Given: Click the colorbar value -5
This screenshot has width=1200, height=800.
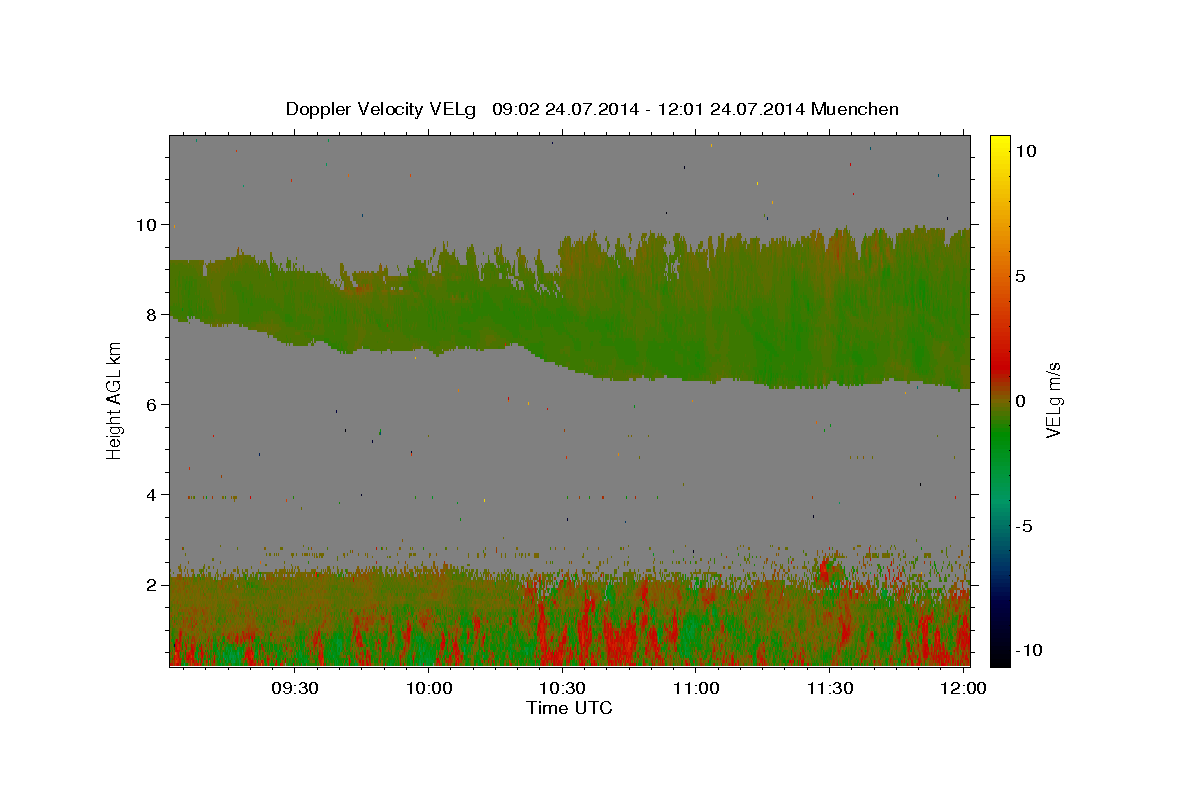Looking at the screenshot, I should point(1025,526).
